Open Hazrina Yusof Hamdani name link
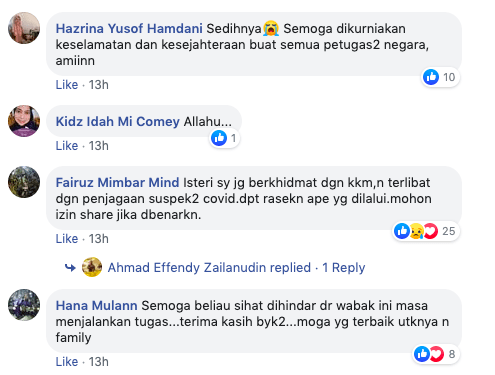 click(x=129, y=29)
